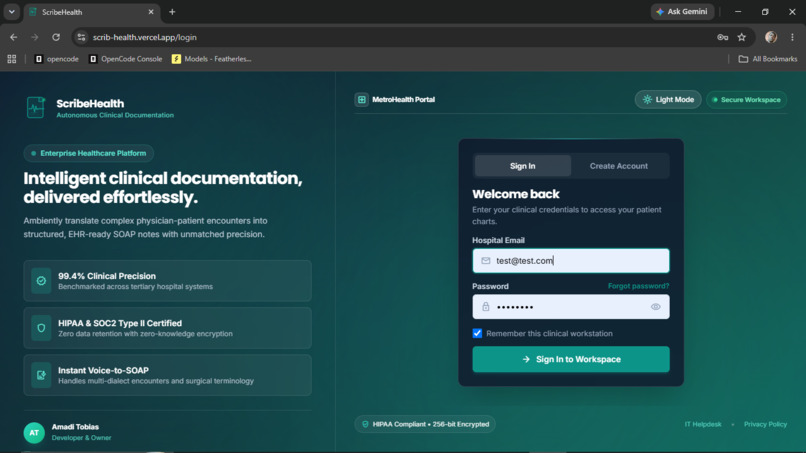Click the Clinical Precision checkmark badge icon
This screenshot has height=453, width=806.
click(x=41, y=281)
